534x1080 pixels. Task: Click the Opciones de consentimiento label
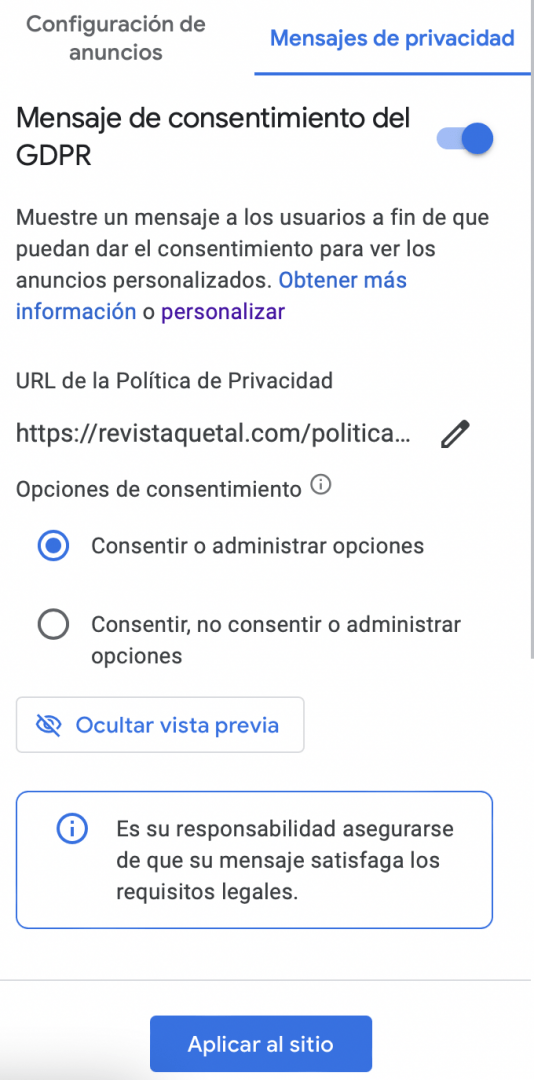(158, 490)
